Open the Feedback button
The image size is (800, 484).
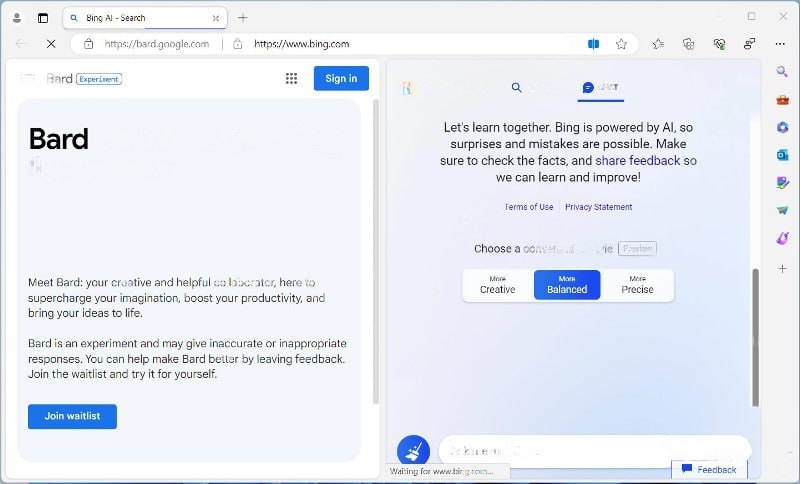709,470
